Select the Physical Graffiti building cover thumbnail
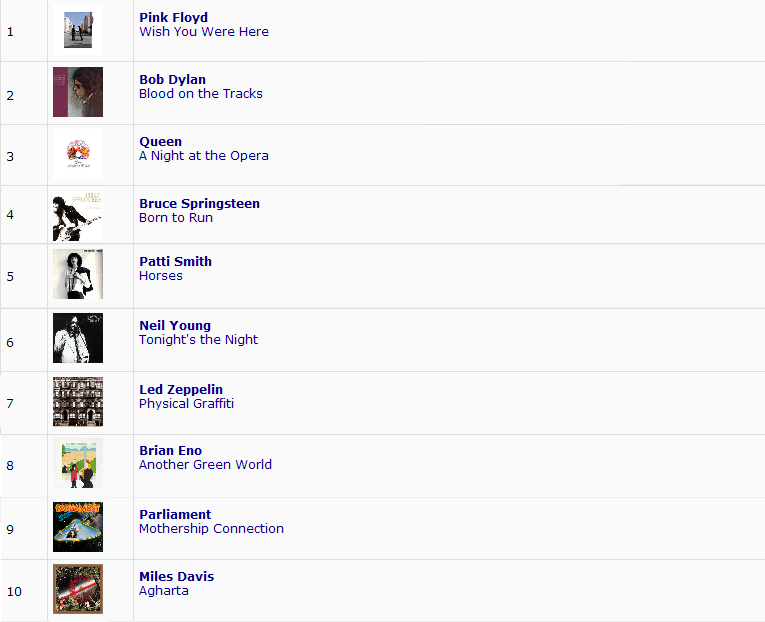 pyautogui.click(x=78, y=402)
